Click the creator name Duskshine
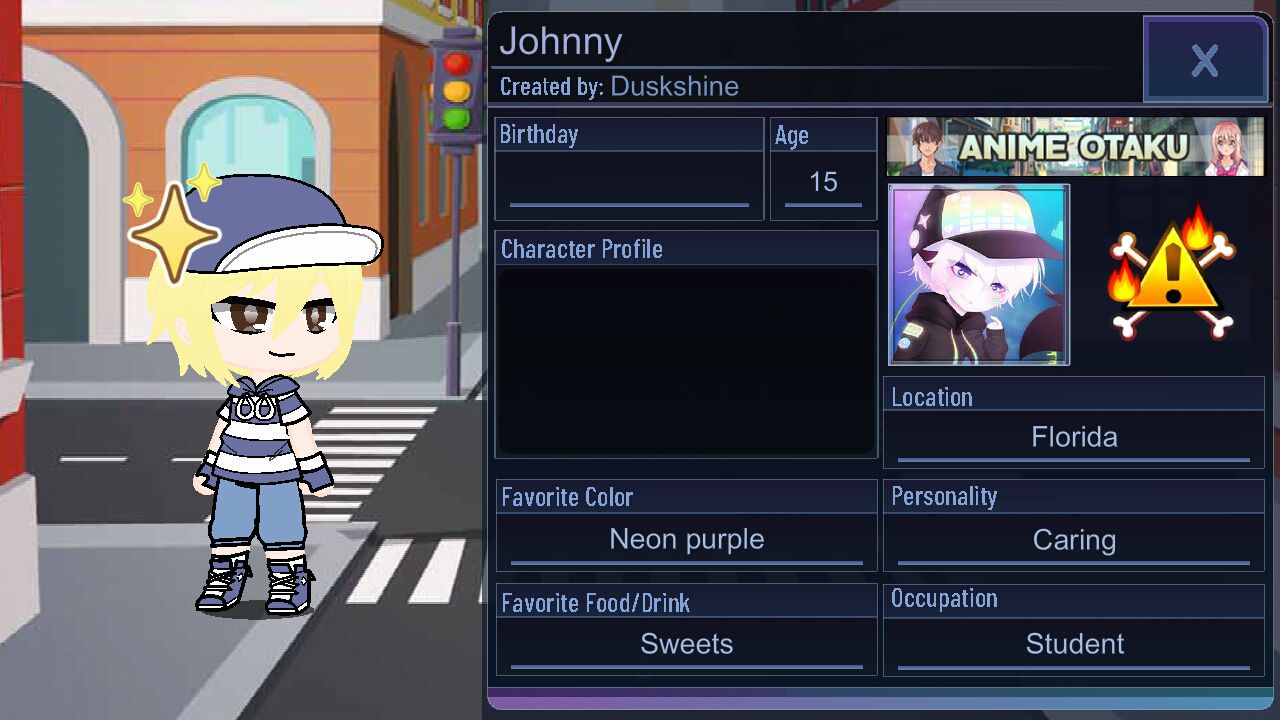Image resolution: width=1280 pixels, height=720 pixels. click(x=675, y=87)
